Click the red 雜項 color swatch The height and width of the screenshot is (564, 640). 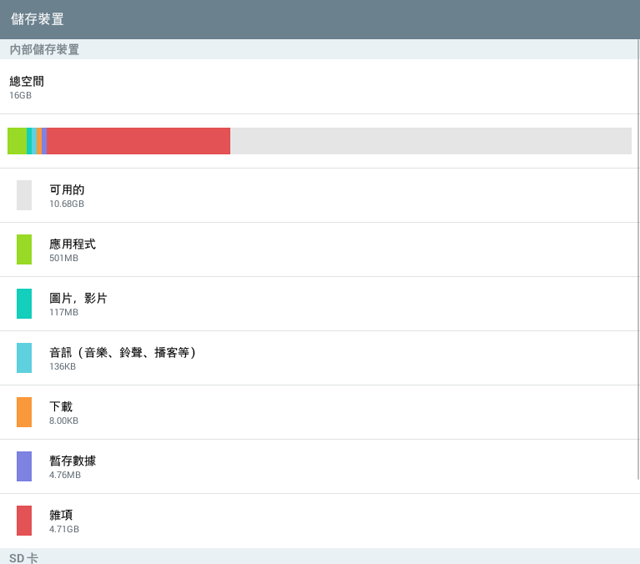24,521
